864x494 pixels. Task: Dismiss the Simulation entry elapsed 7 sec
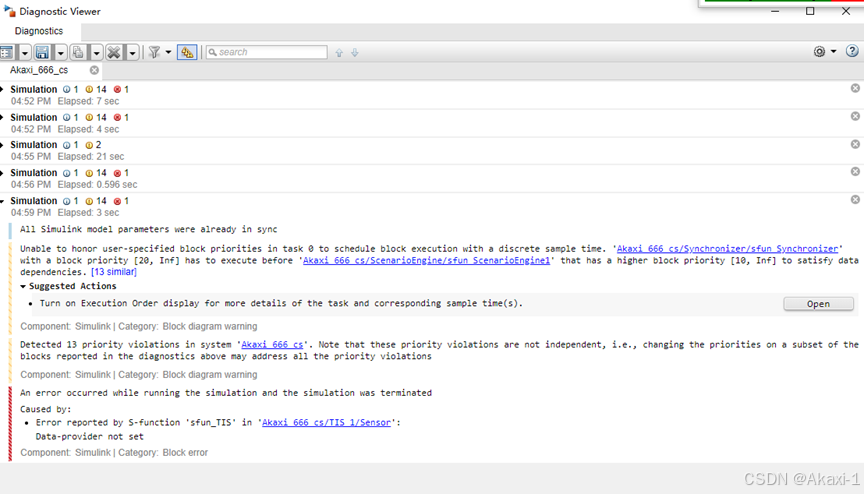click(855, 88)
